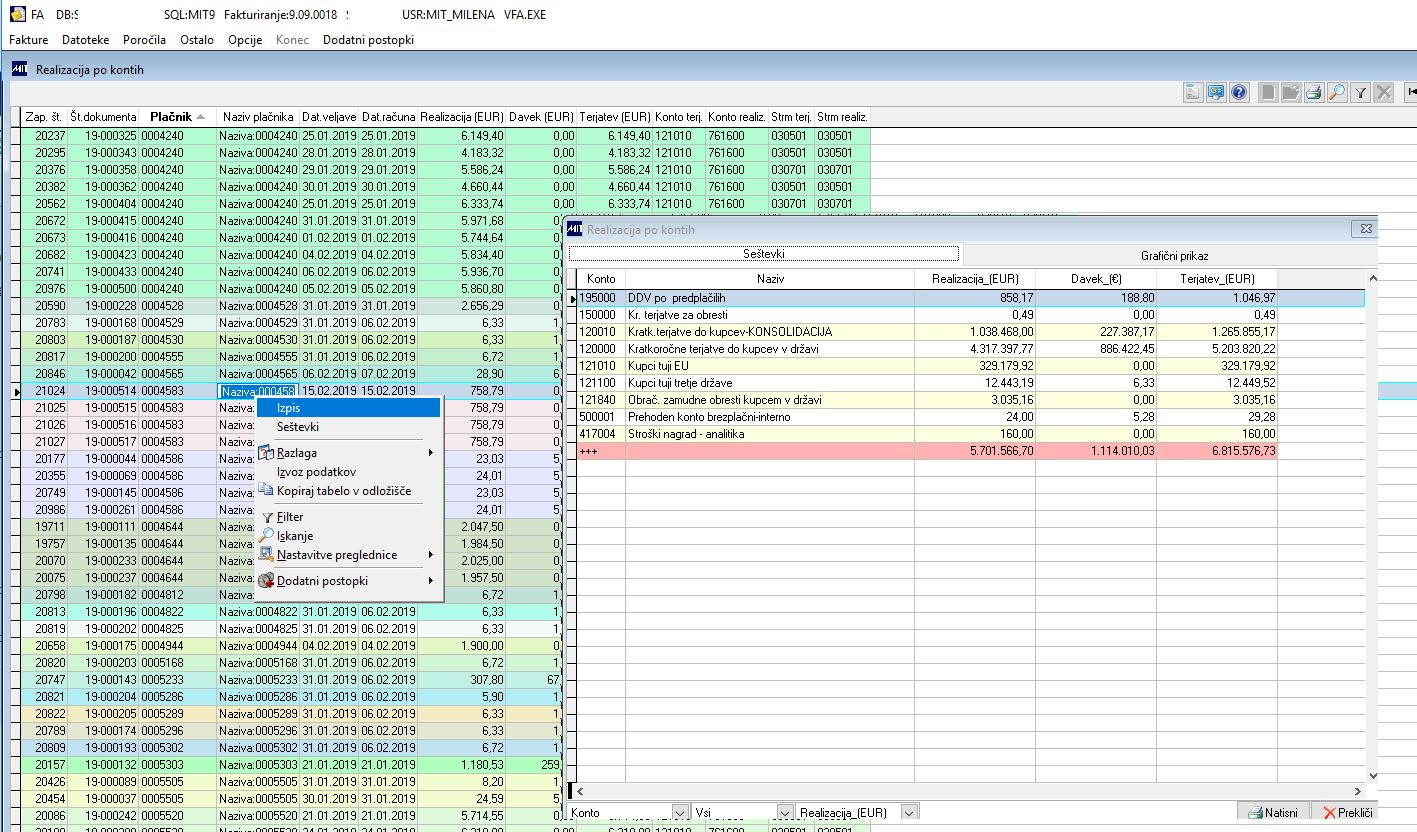Open the Vsi dropdown list

click(x=783, y=813)
